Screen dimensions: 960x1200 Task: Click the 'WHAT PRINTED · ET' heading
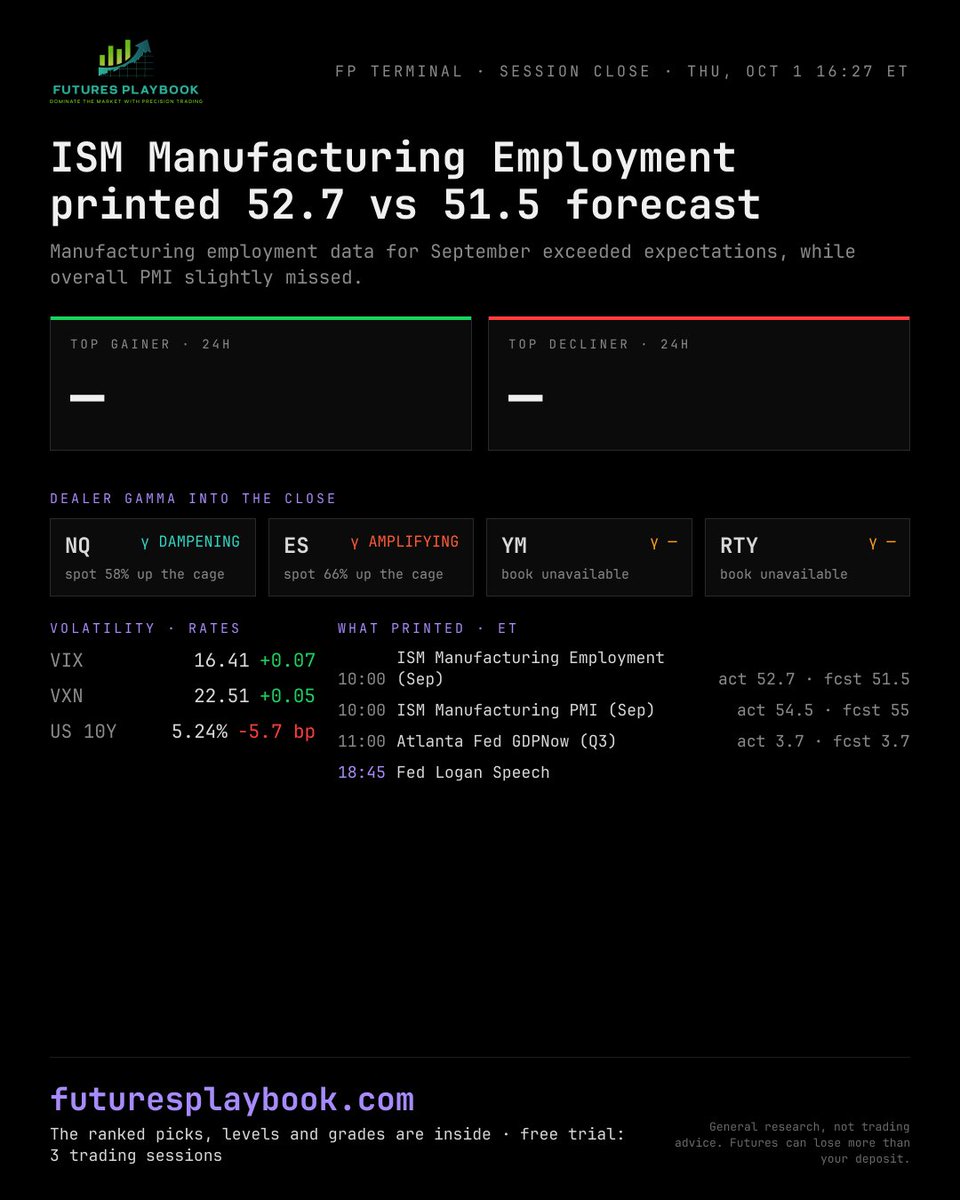pos(427,628)
